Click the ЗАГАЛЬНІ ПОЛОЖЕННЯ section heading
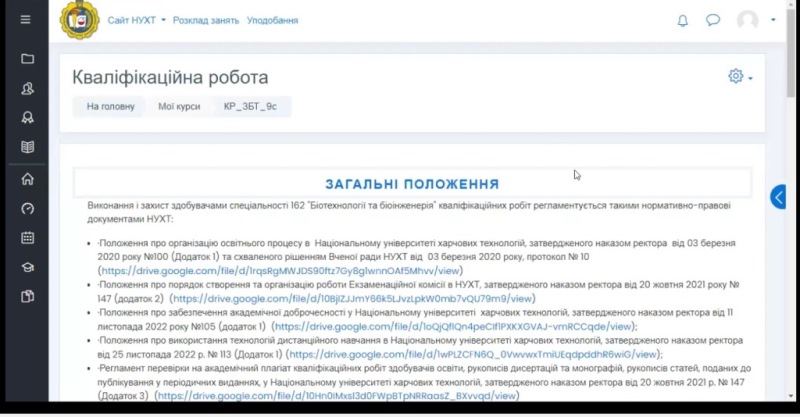Screen dimensions: 800x417 (412, 184)
